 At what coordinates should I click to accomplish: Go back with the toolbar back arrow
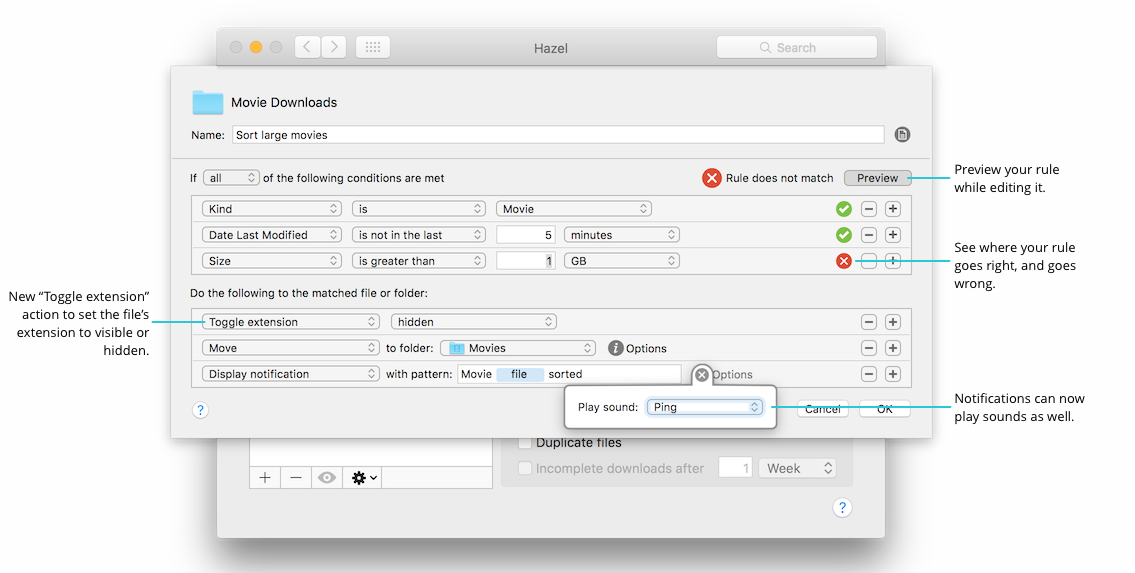coord(308,47)
